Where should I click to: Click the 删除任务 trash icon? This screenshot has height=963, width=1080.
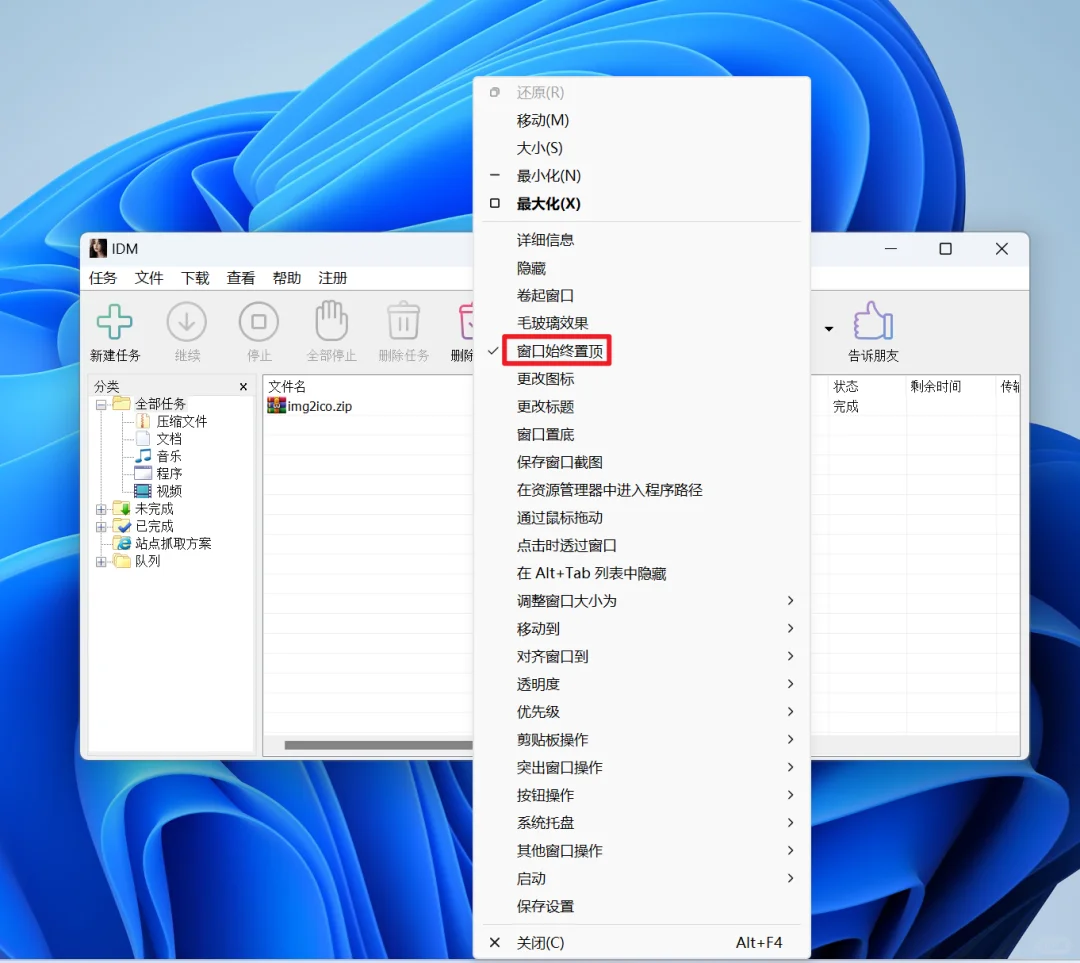402,318
